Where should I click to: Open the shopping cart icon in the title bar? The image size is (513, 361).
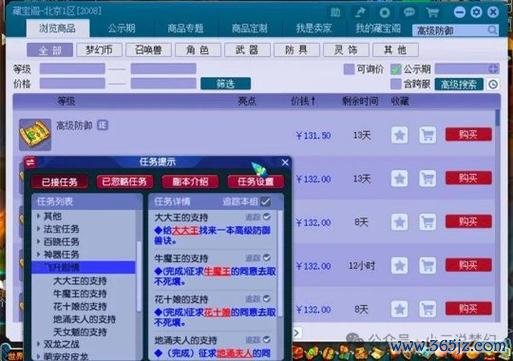432,13
